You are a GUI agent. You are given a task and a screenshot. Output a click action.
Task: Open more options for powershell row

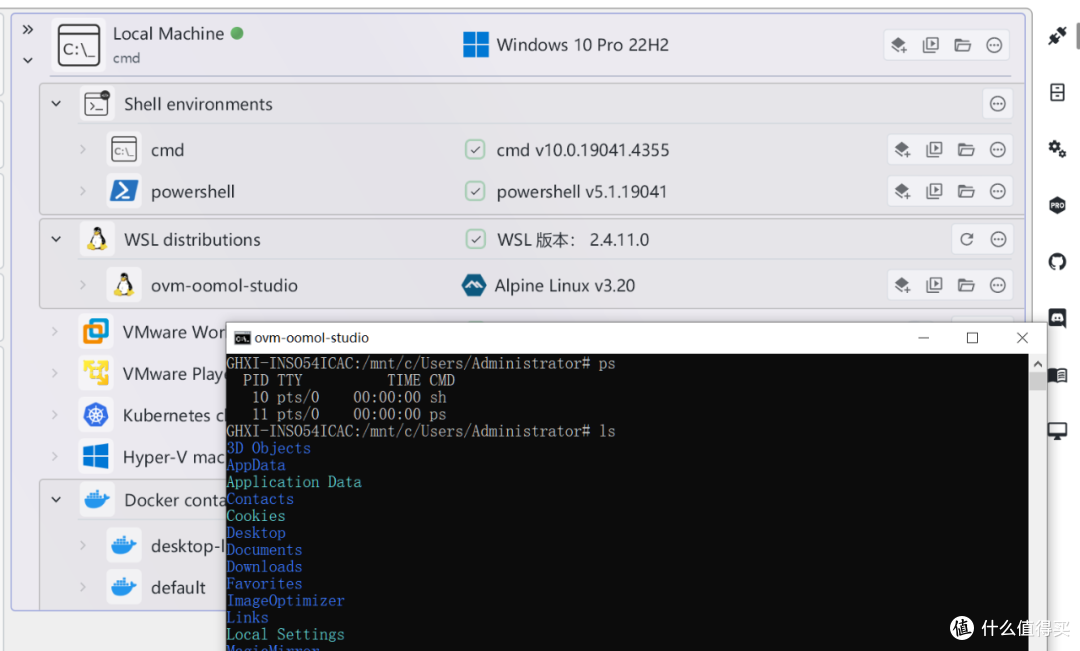[x=997, y=192]
